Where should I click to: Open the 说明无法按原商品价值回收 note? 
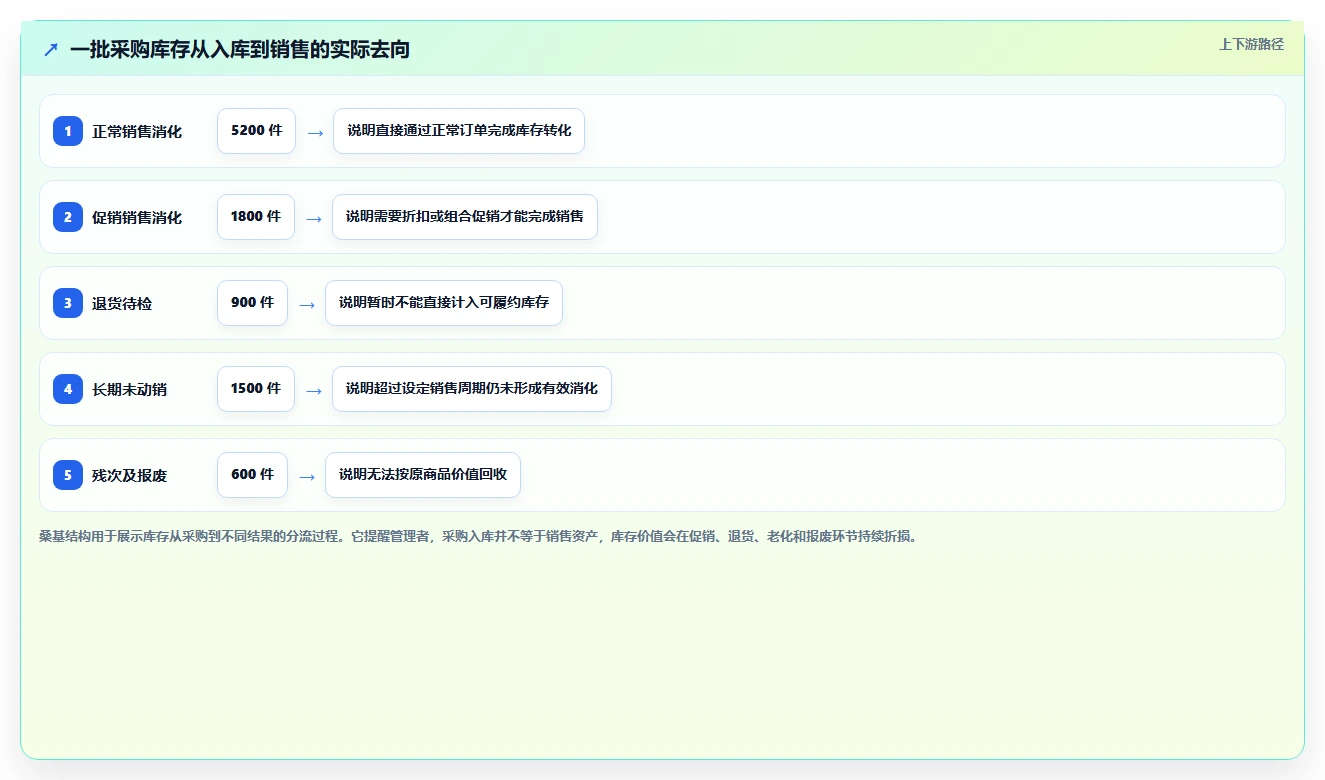coord(423,474)
